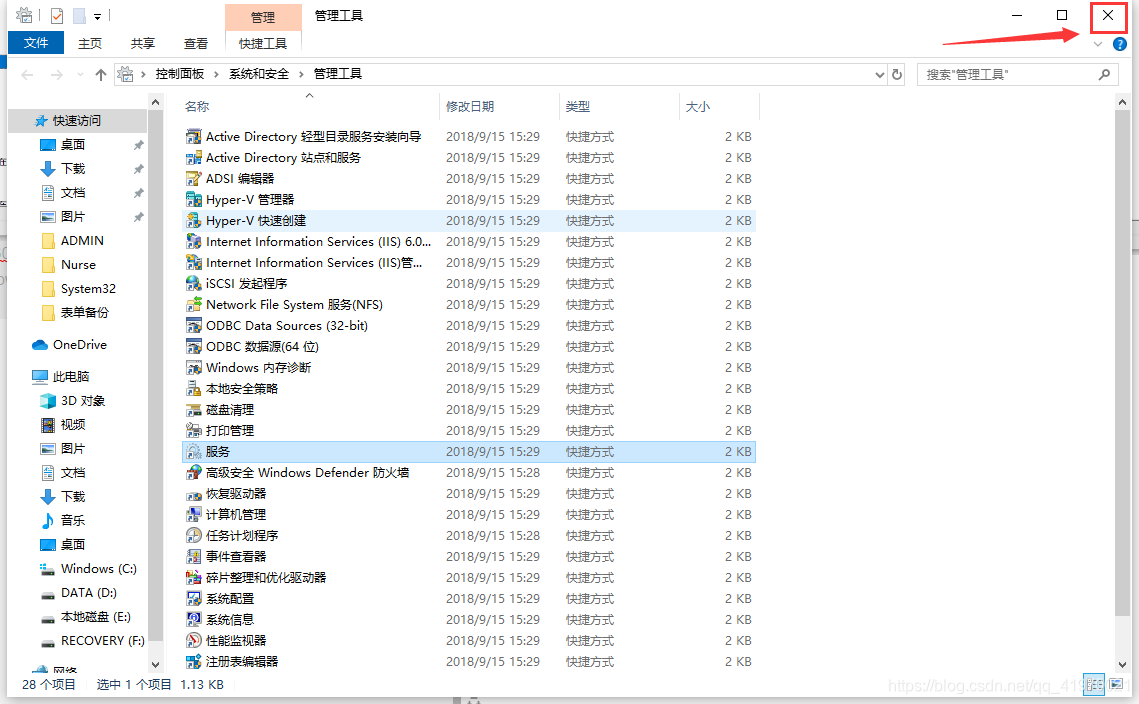Go up one folder level arrow
Viewport: 1139px width, 704px height.
click(101, 74)
